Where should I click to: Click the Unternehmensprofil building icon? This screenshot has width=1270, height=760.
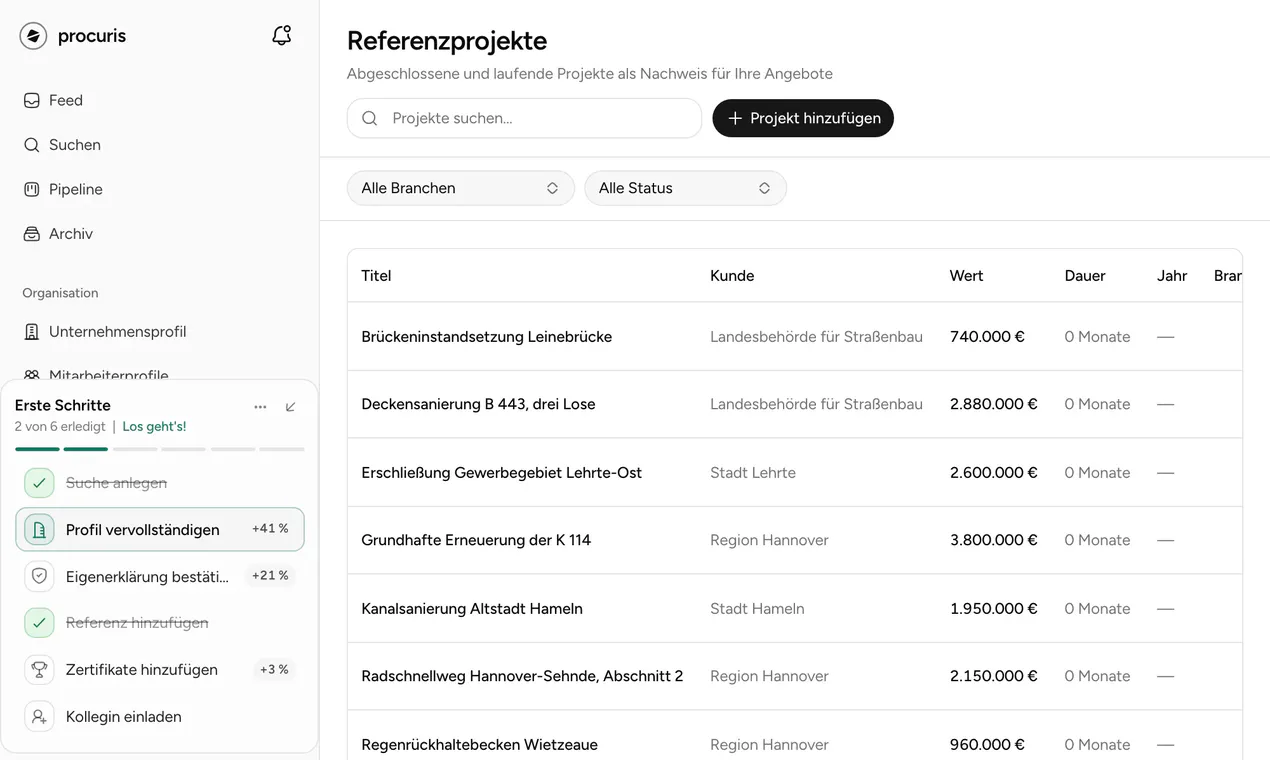click(x=31, y=332)
